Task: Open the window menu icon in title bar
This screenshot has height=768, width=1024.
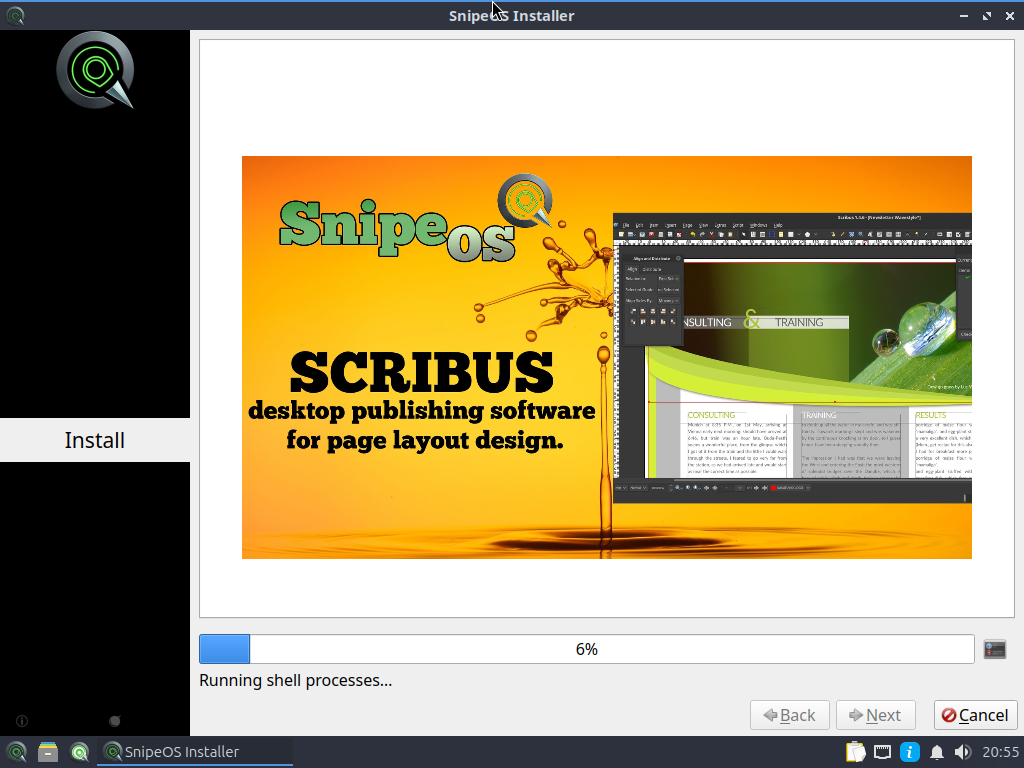Action: point(15,15)
